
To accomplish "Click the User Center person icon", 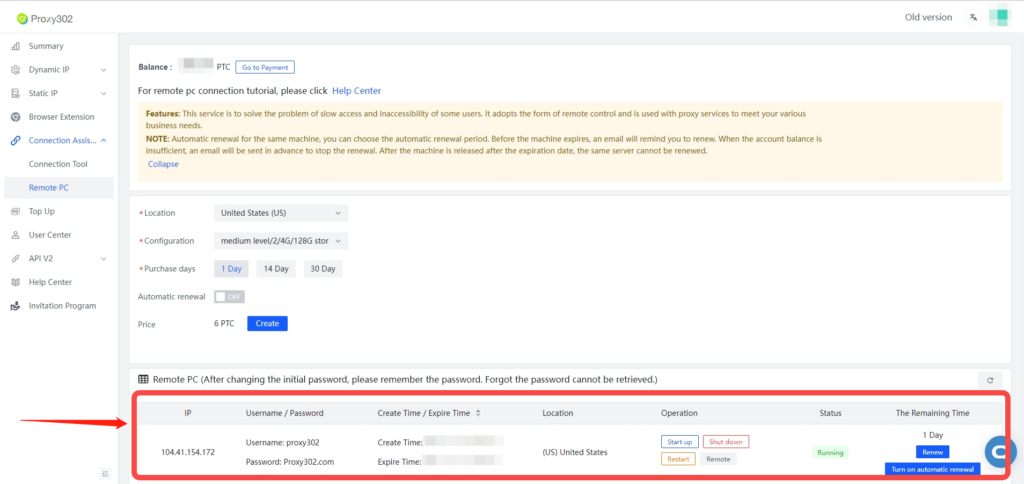I will (x=16, y=235).
